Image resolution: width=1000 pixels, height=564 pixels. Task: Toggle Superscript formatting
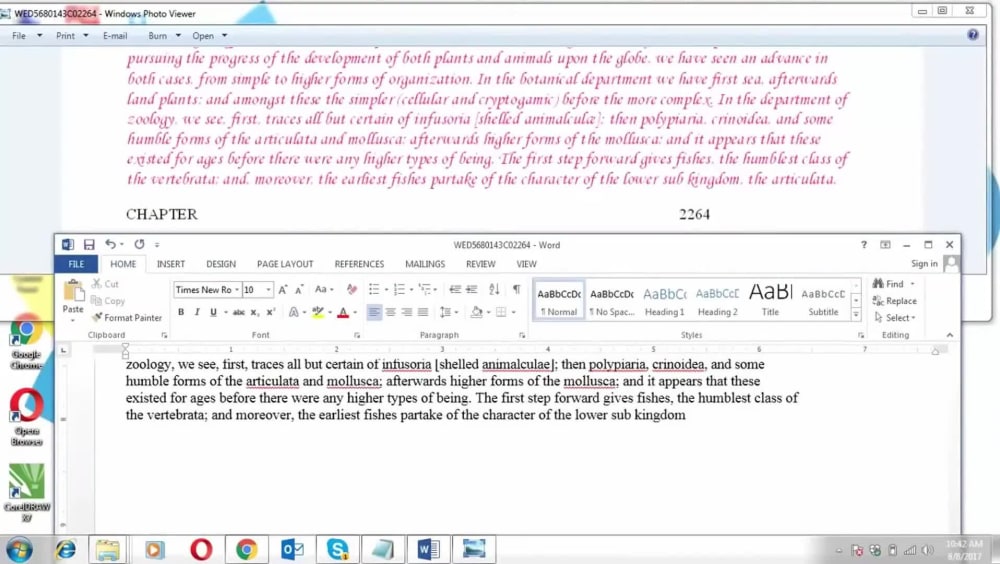coord(270,312)
